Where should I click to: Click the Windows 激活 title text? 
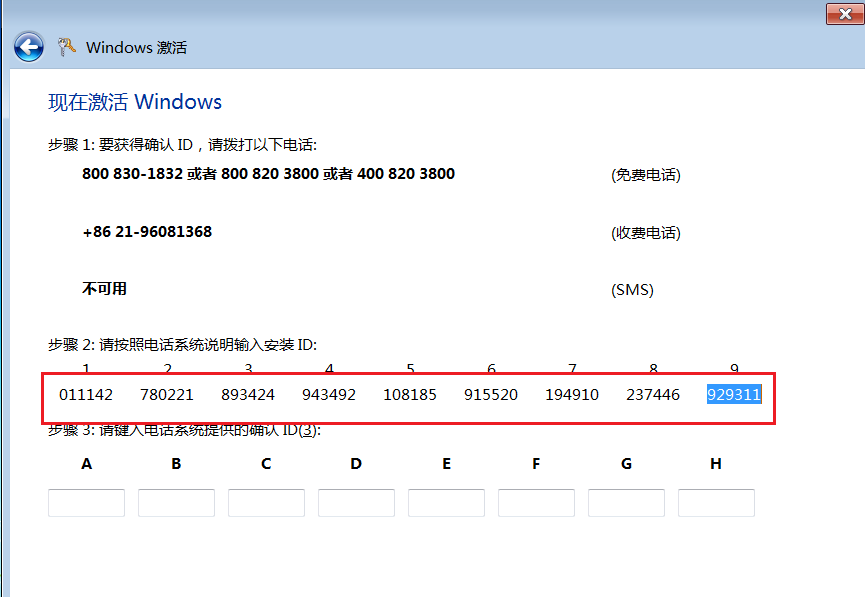tap(136, 47)
